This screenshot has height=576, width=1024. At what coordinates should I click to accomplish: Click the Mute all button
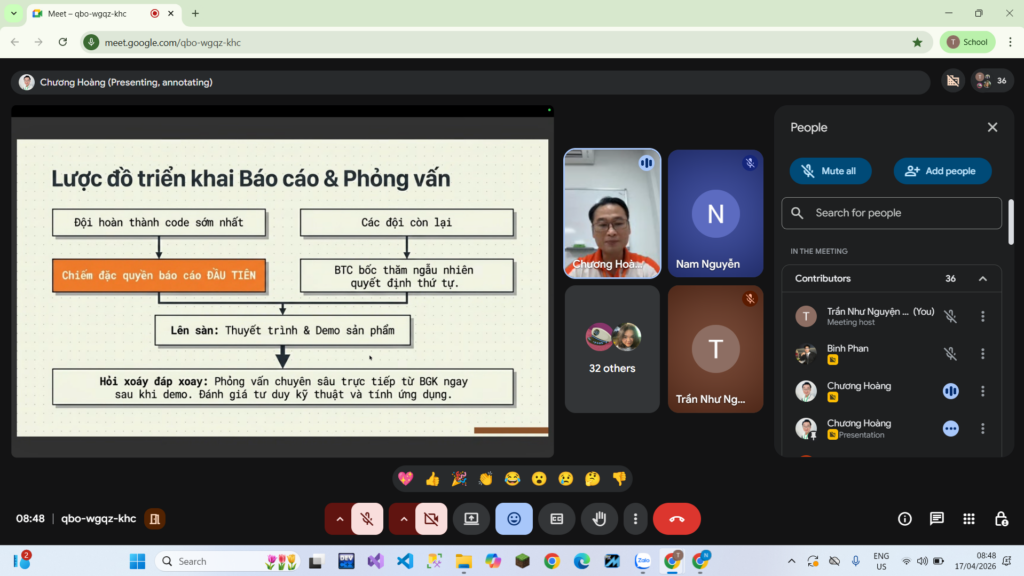(830, 171)
